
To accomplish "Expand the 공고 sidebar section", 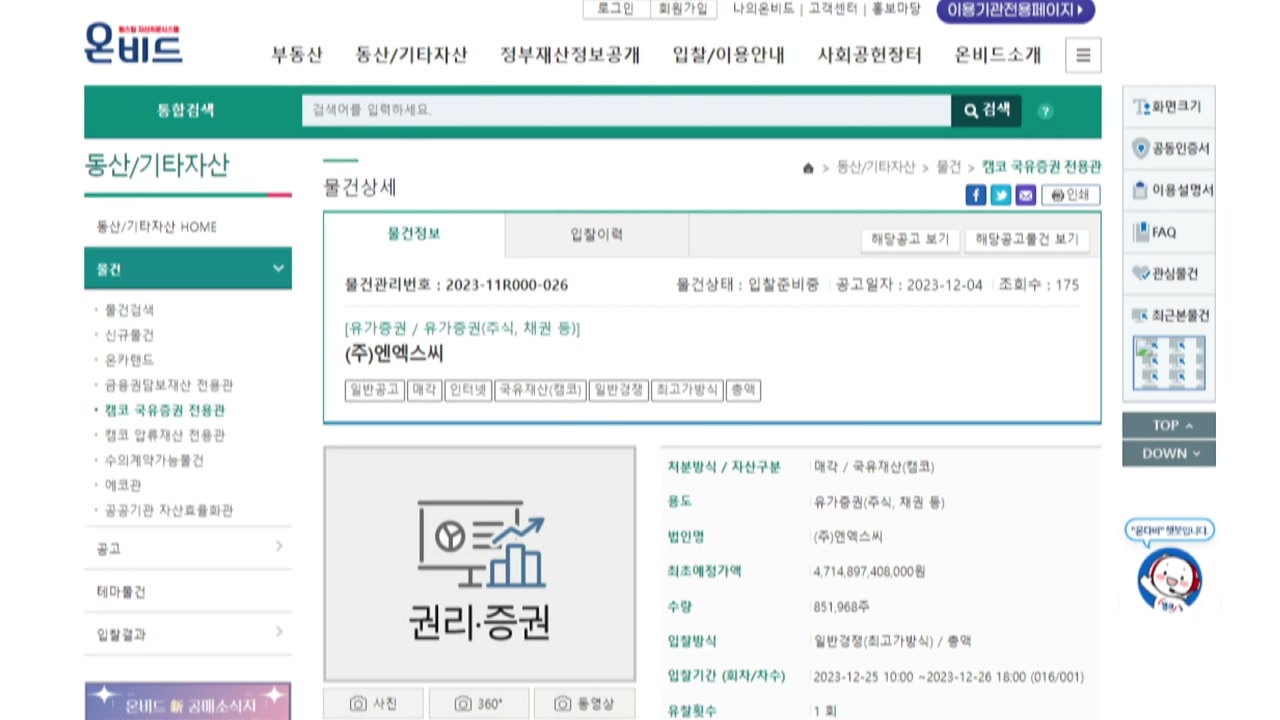I will pyautogui.click(x=188, y=548).
